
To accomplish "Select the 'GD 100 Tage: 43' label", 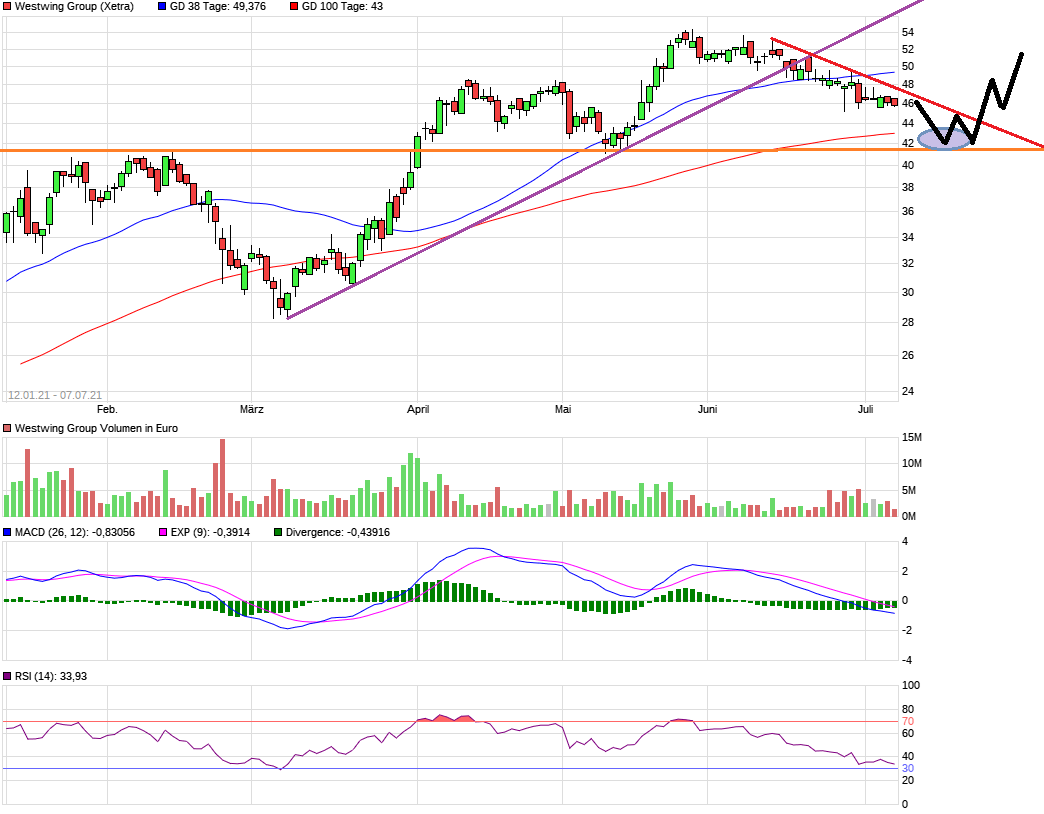I will 342,7.
